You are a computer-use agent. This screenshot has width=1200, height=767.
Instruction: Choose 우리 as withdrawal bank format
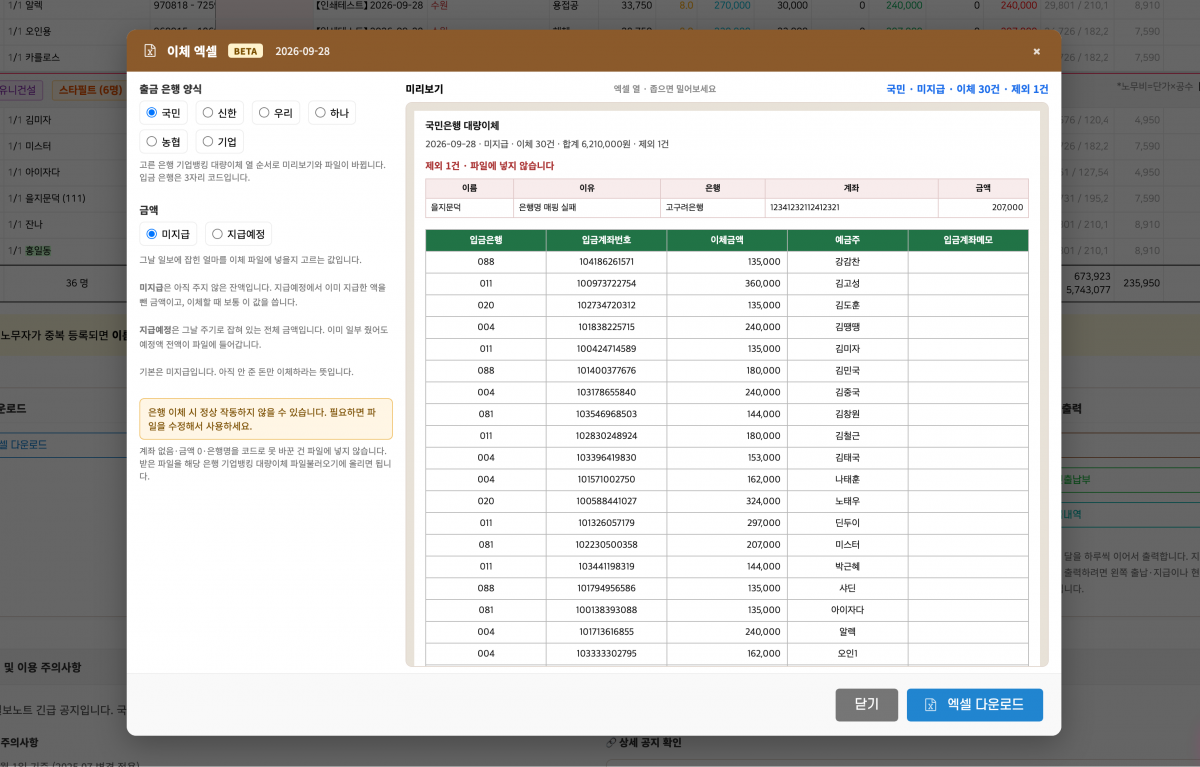pyautogui.click(x=275, y=113)
